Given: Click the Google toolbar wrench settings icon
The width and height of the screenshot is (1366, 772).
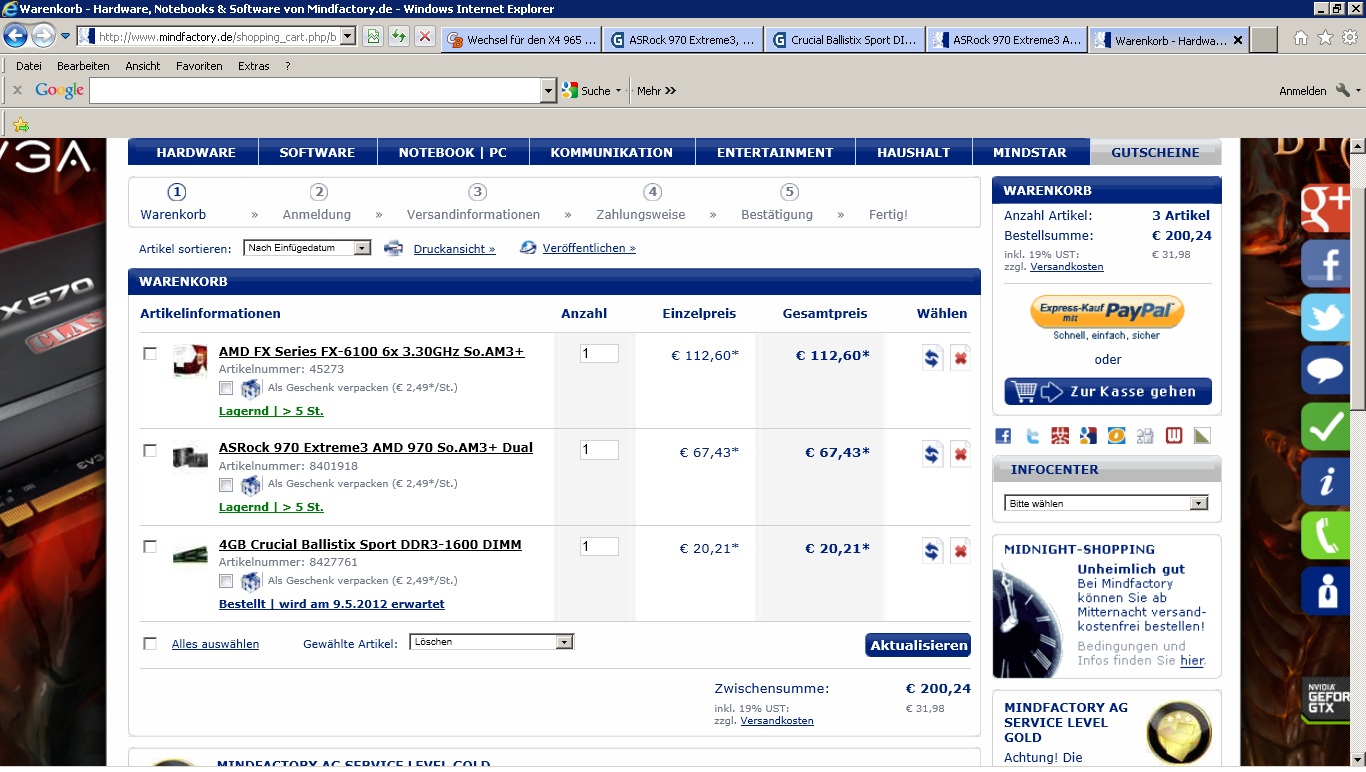Looking at the screenshot, I should point(1343,90).
